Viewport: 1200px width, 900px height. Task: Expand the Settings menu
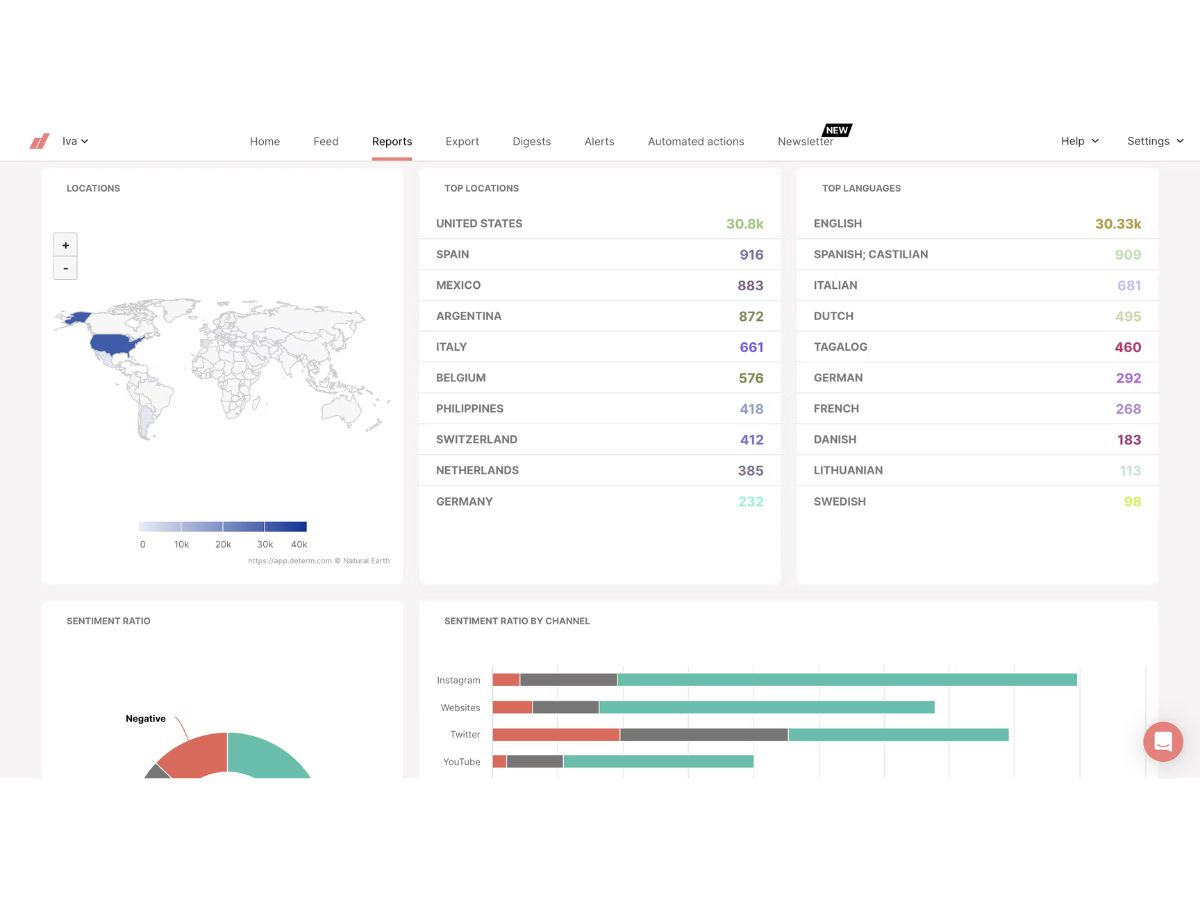click(x=1155, y=141)
